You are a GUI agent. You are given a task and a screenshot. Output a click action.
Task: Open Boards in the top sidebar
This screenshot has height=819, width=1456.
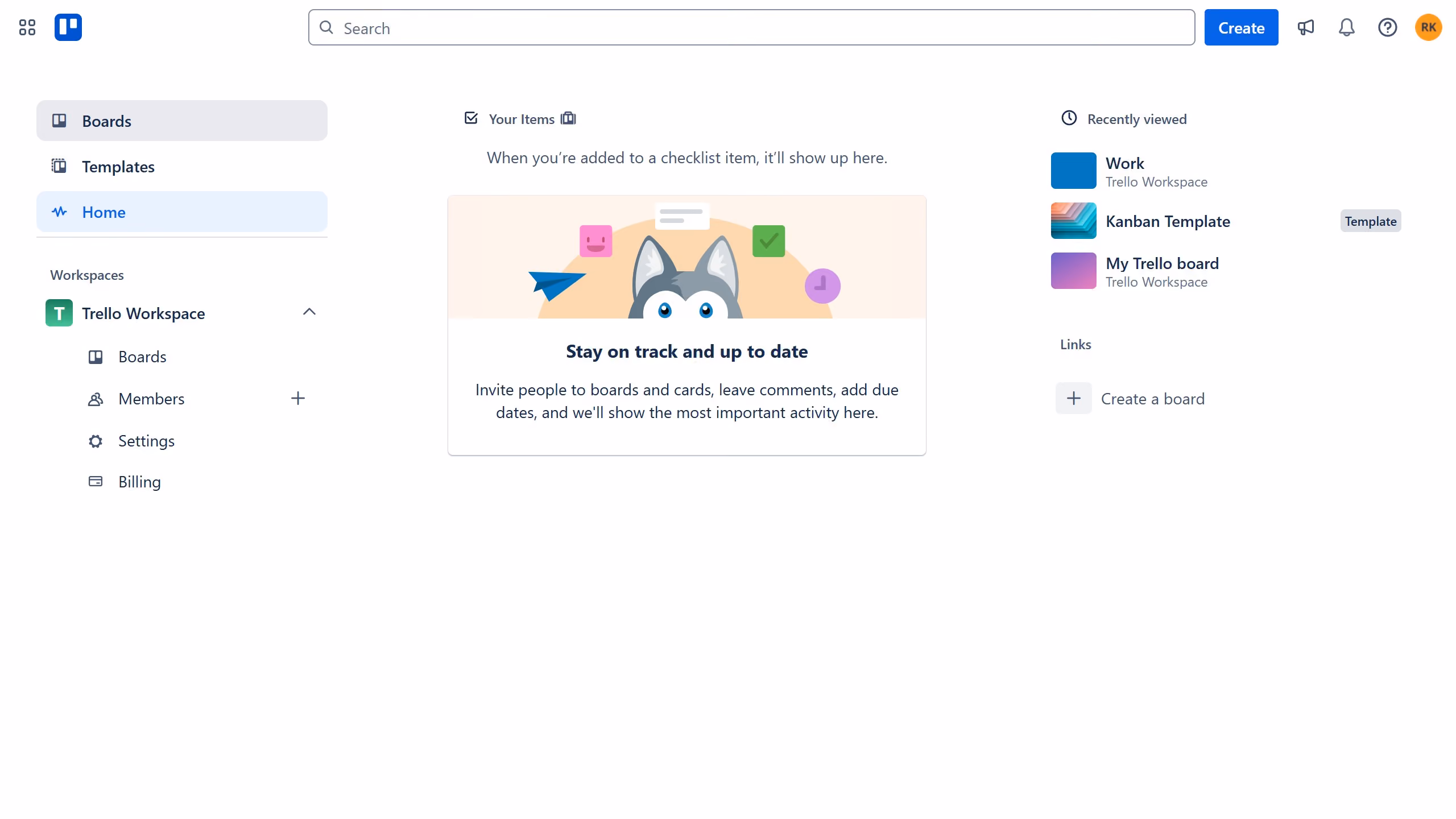pyautogui.click(x=182, y=121)
